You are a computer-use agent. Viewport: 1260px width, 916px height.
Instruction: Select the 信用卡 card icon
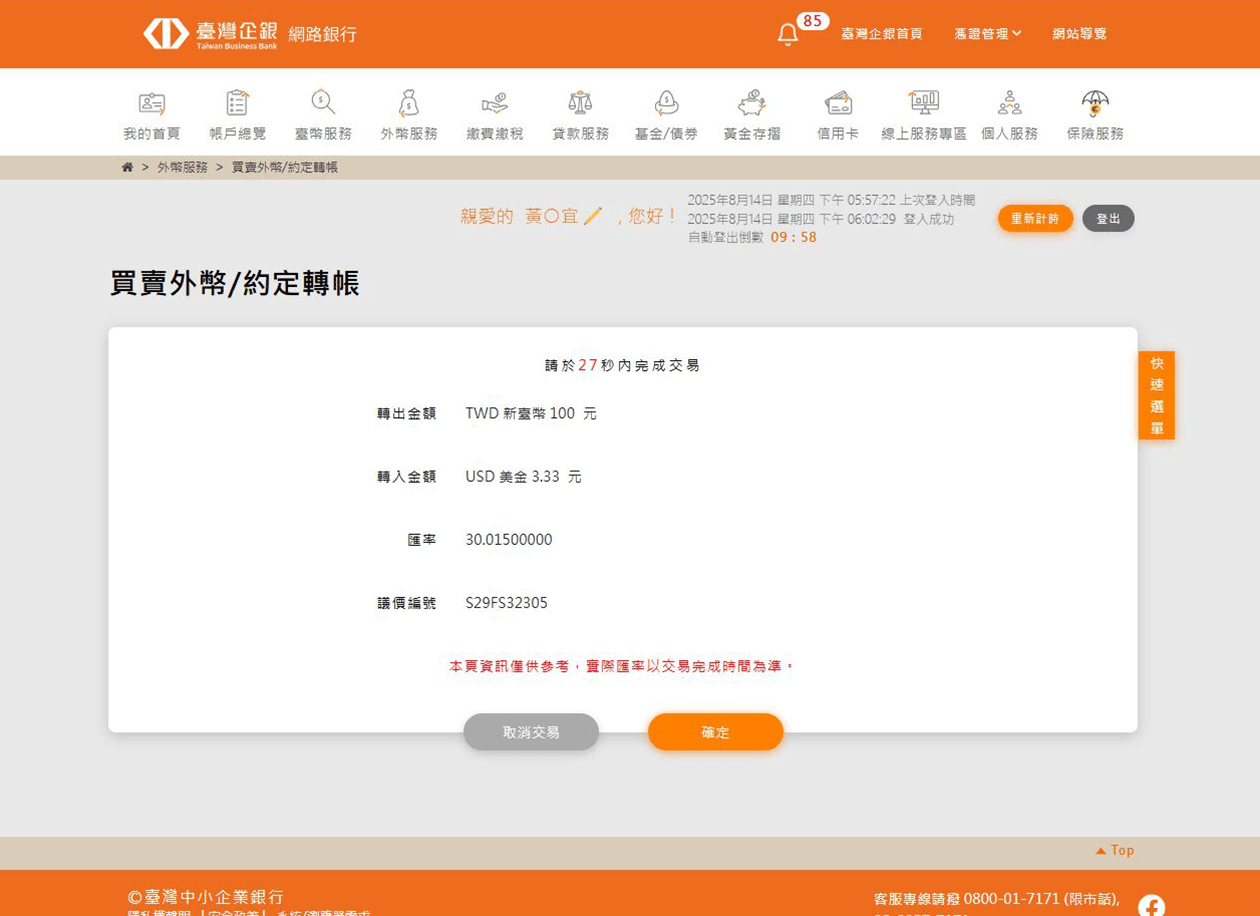pyautogui.click(x=838, y=103)
